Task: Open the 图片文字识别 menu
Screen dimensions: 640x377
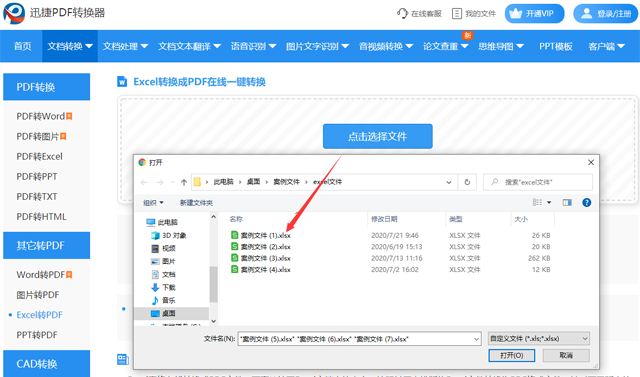Action: pos(317,46)
